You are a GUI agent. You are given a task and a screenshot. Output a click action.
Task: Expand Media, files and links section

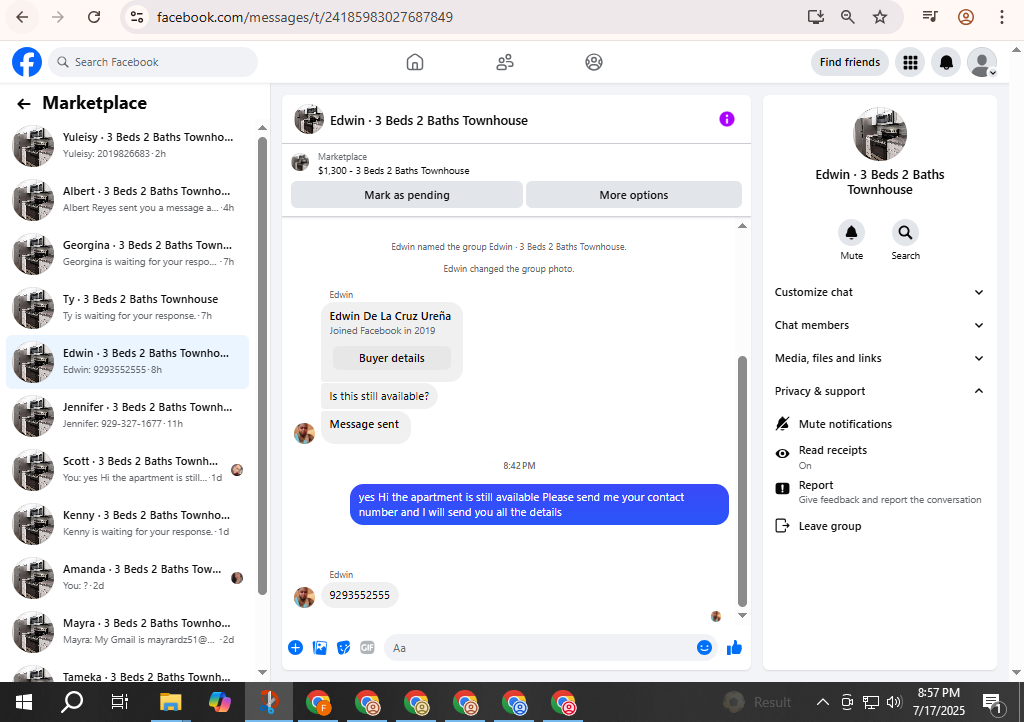coord(879,358)
